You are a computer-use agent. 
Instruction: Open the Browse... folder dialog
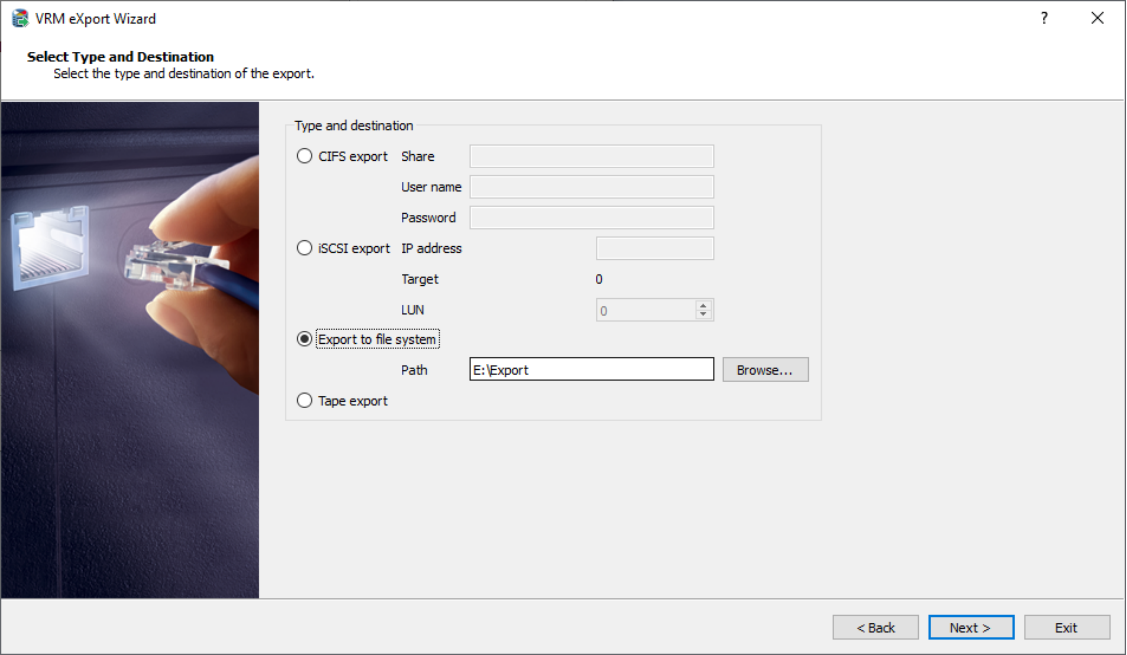point(765,370)
